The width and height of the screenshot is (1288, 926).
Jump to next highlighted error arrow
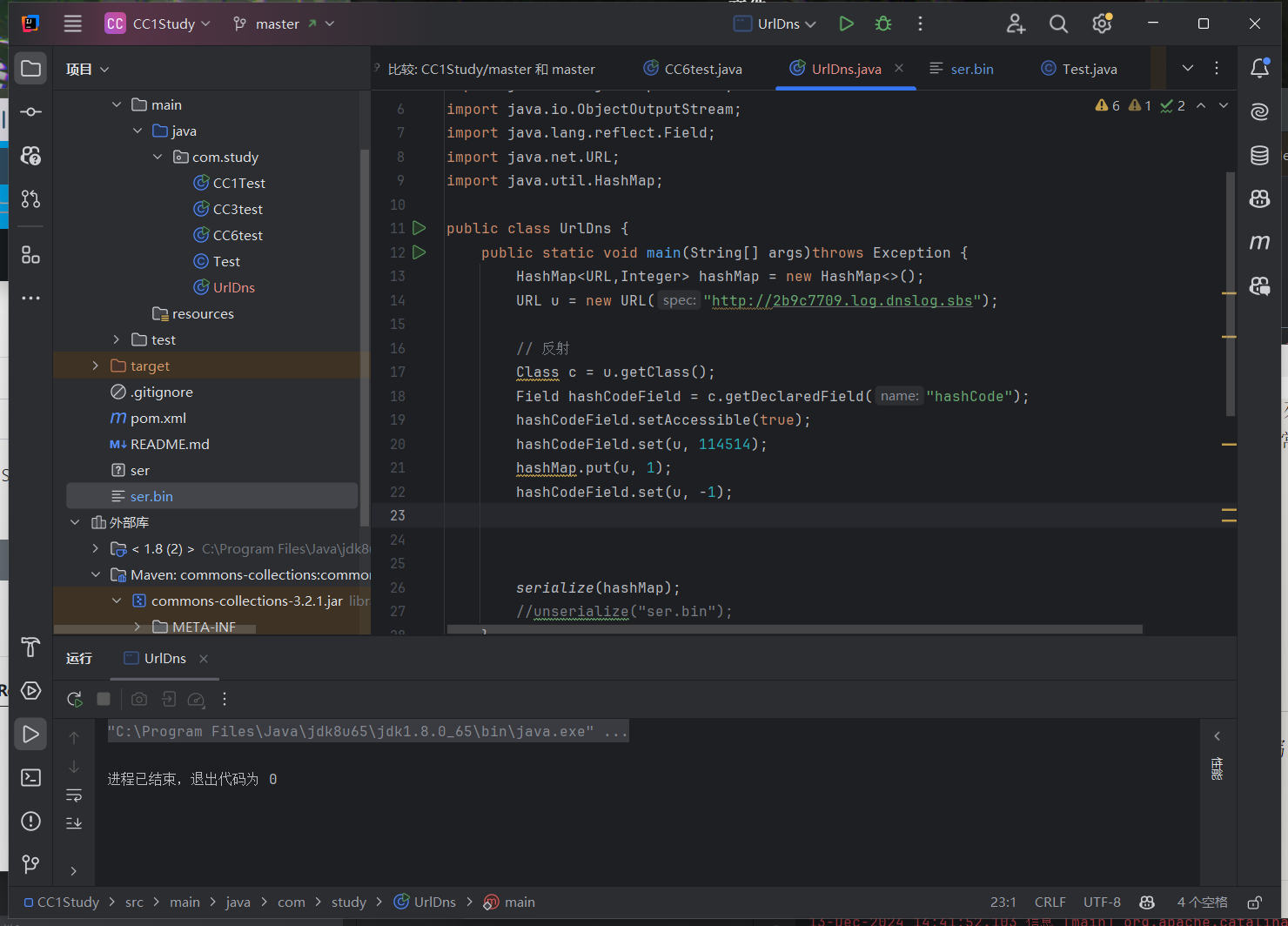click(x=1224, y=105)
